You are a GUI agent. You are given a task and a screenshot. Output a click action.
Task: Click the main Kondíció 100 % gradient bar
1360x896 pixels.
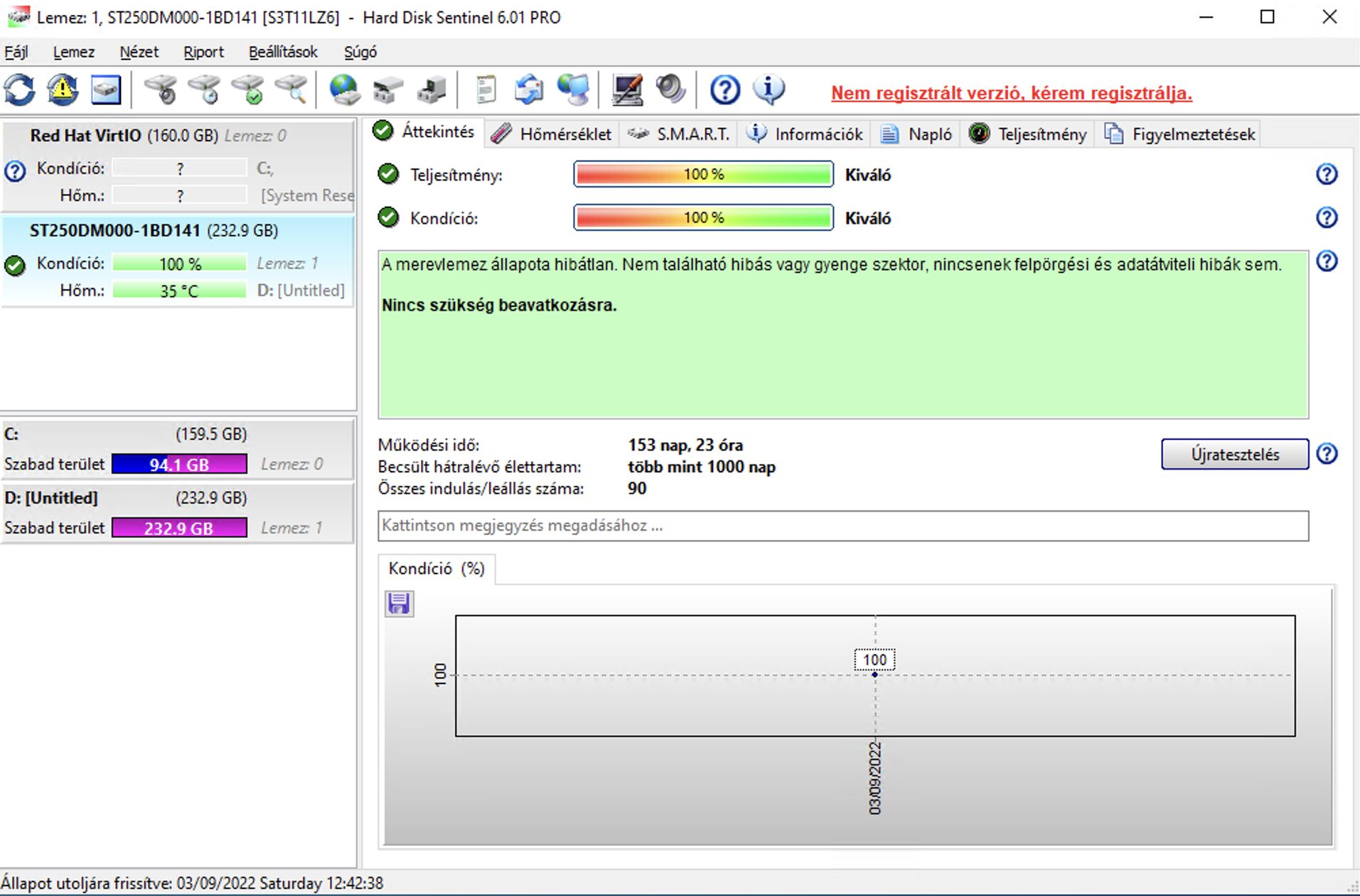pyautogui.click(x=703, y=218)
